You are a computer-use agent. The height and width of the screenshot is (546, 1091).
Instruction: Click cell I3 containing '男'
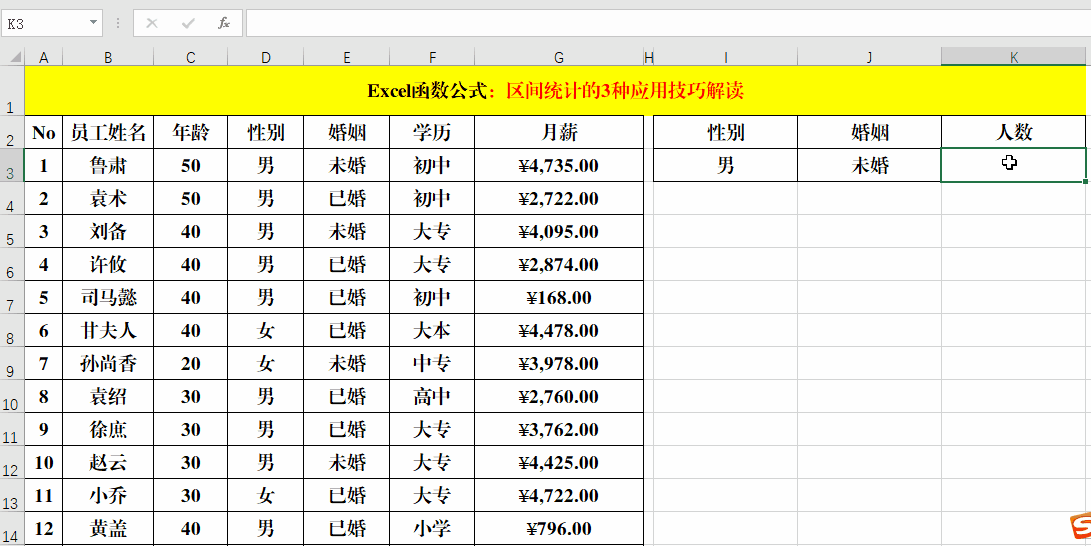coord(726,166)
